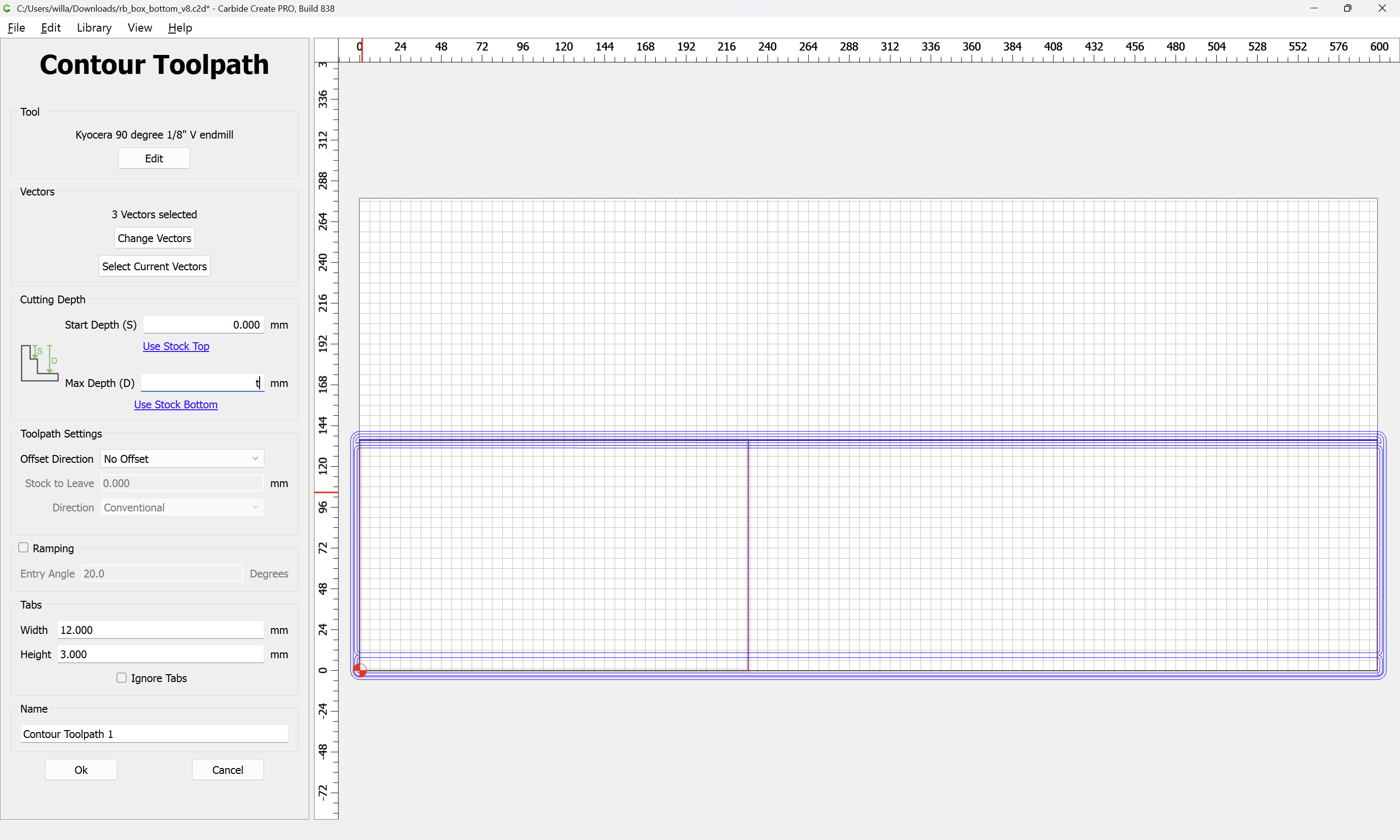Minimize the Carbide Create window

pyautogui.click(x=1314, y=8)
